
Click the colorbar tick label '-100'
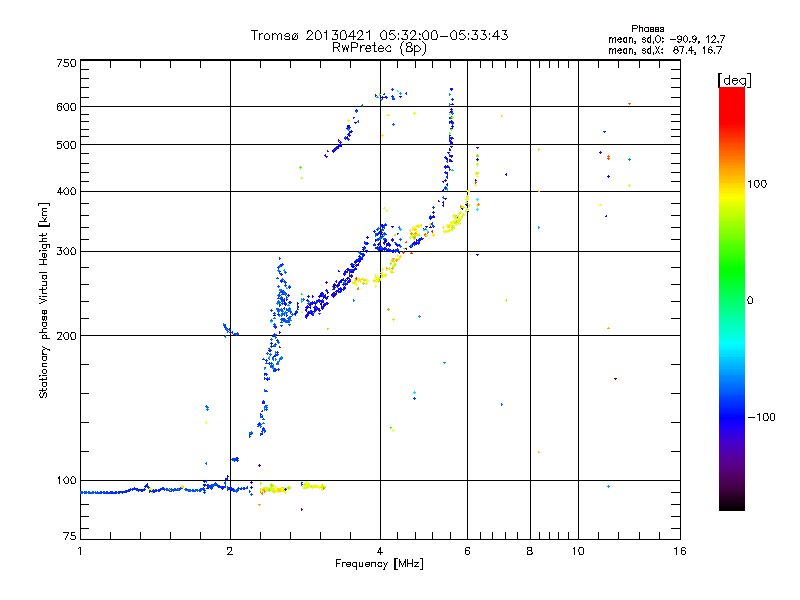(x=762, y=417)
